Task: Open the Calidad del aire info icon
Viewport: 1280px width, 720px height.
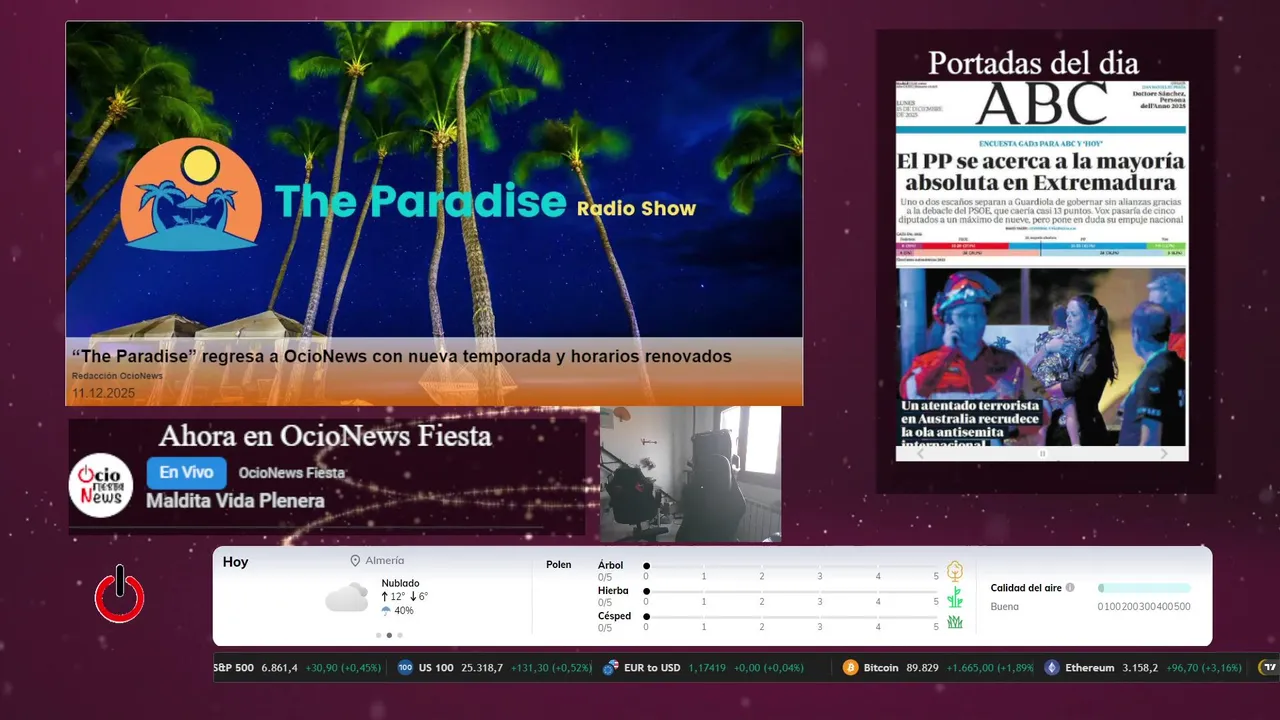Action: (1070, 588)
